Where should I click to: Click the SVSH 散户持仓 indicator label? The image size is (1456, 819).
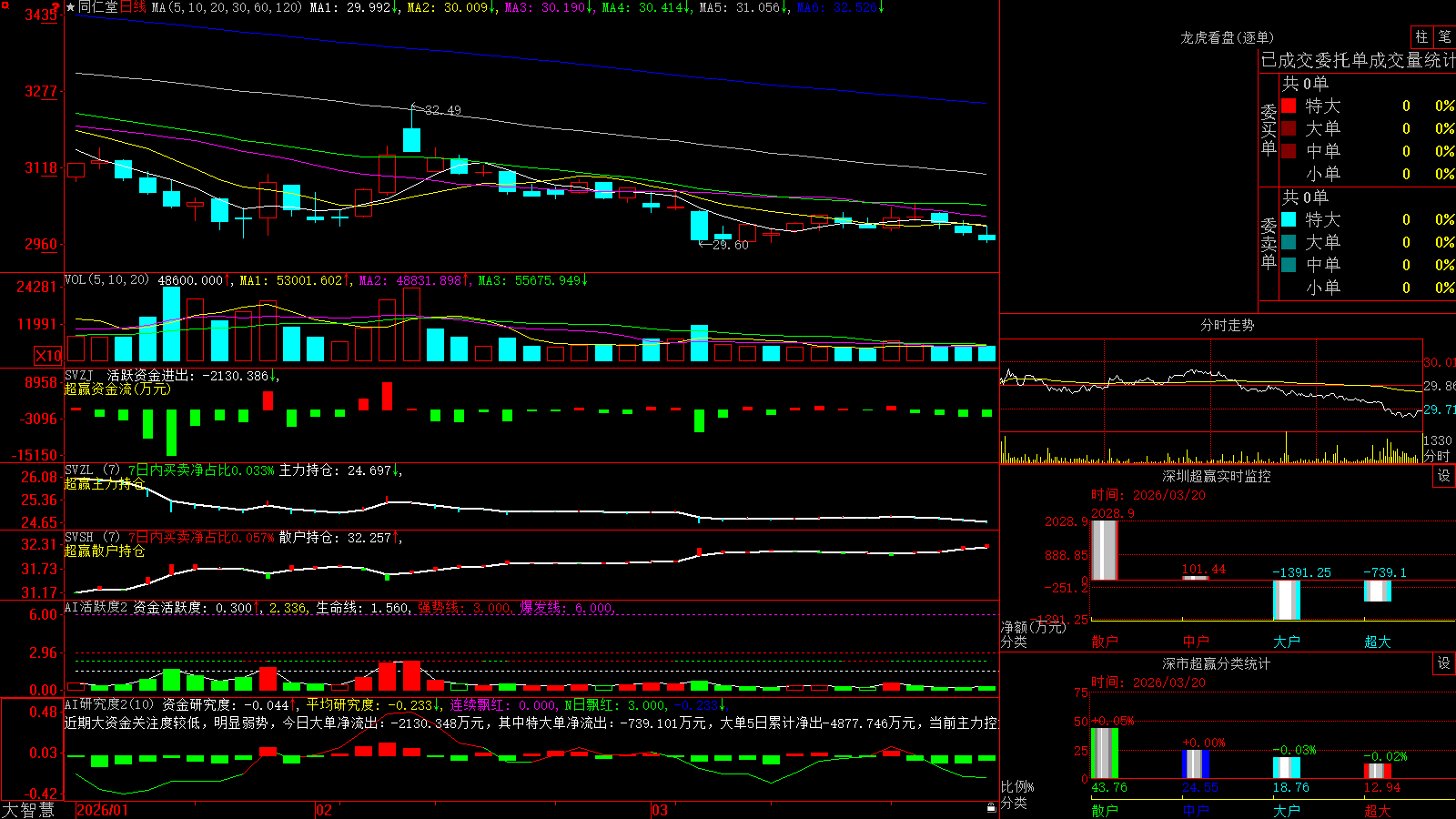pos(93,538)
